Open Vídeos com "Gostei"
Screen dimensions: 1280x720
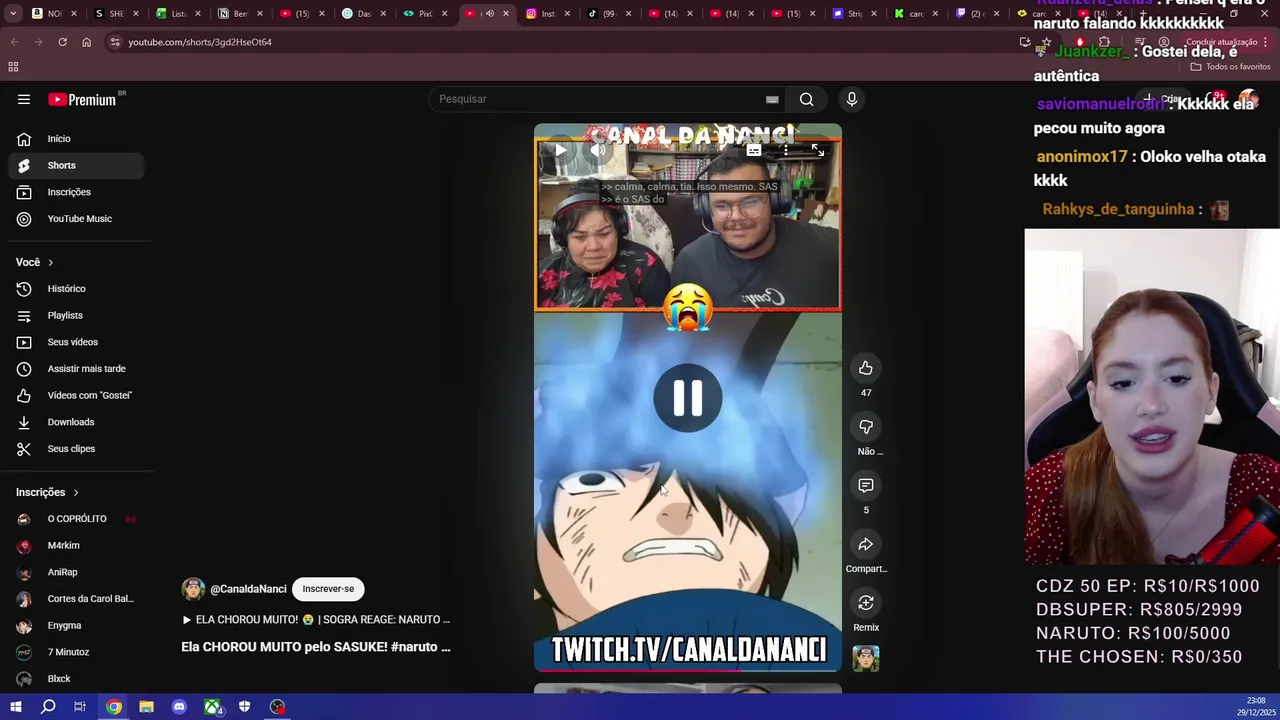pyautogui.click(x=76, y=395)
